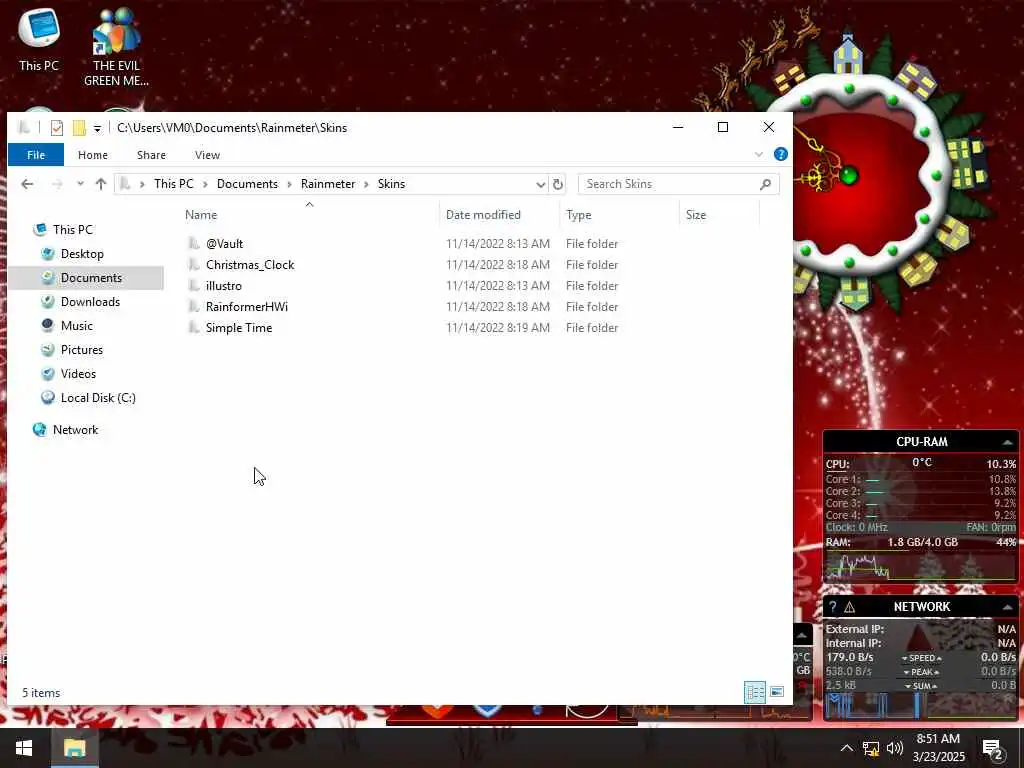
Task: Switch to the View ribbon tab
Action: click(207, 155)
